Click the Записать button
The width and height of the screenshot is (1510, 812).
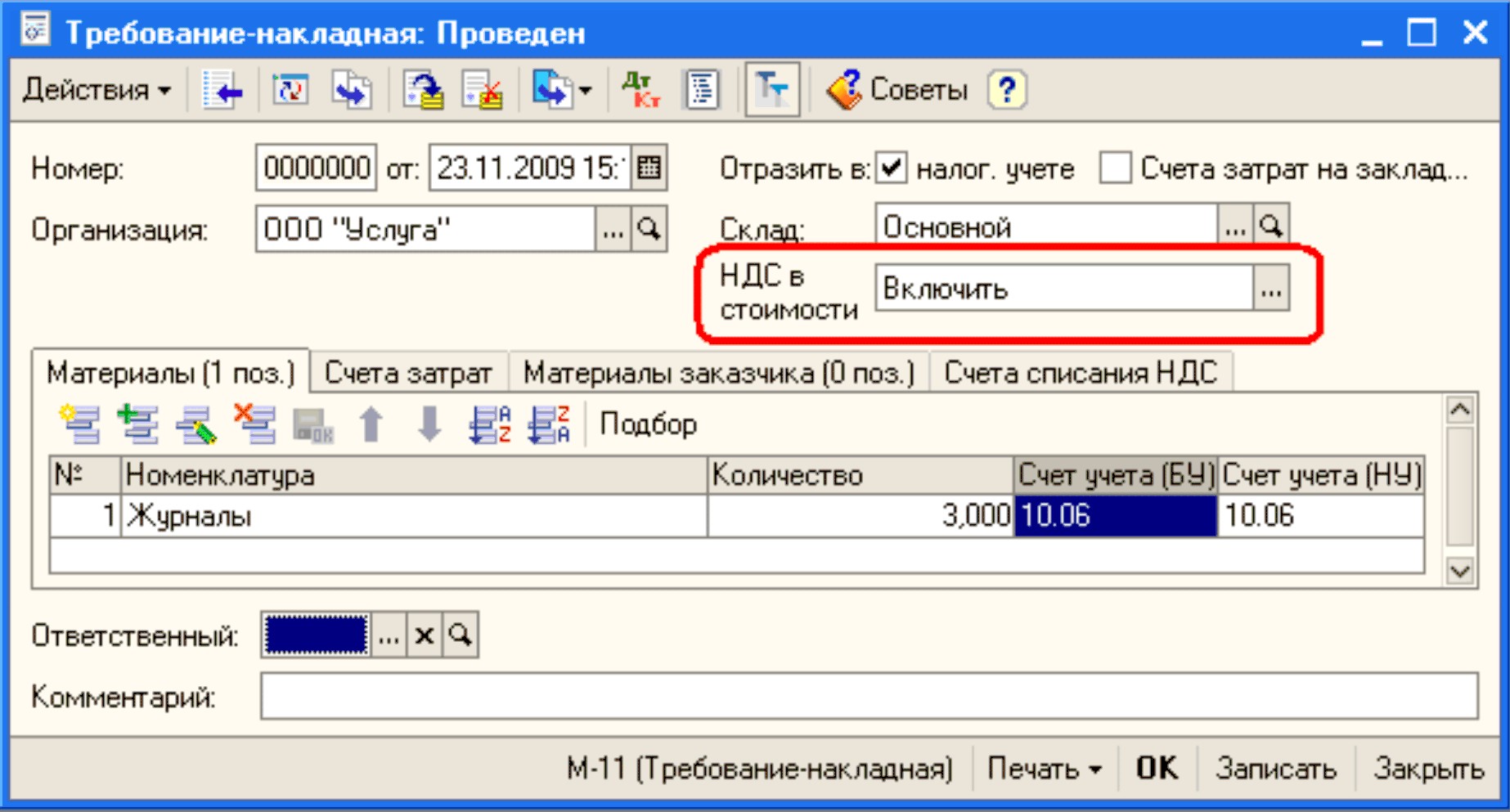pyautogui.click(x=1275, y=769)
